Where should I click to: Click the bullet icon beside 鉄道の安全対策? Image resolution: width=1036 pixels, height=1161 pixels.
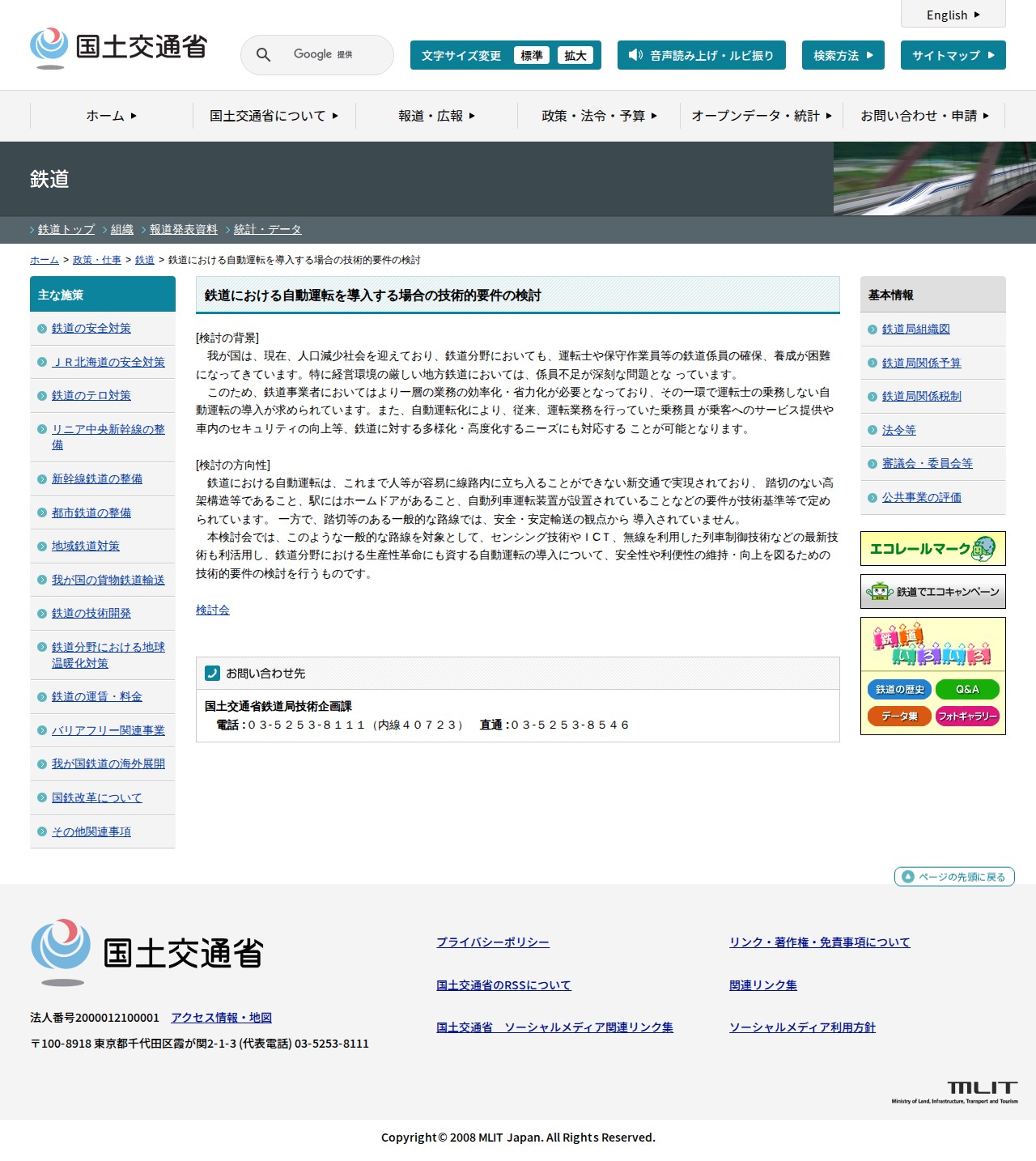[x=42, y=329]
